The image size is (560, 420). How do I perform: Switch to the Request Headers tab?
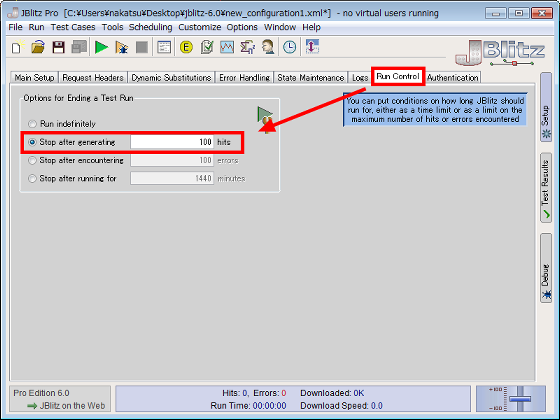coord(93,78)
